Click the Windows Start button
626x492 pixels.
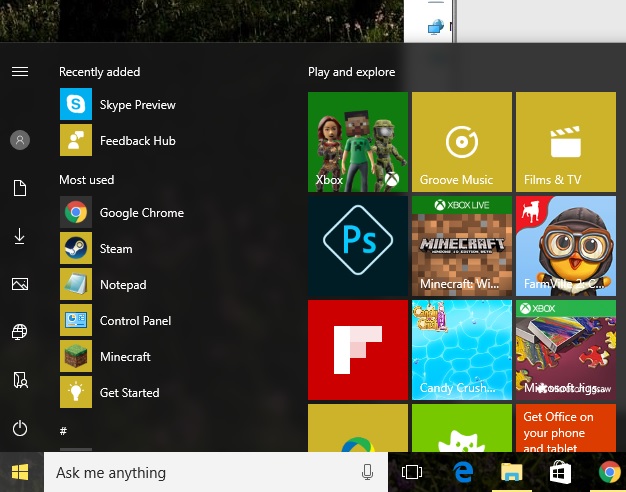pos(20,472)
